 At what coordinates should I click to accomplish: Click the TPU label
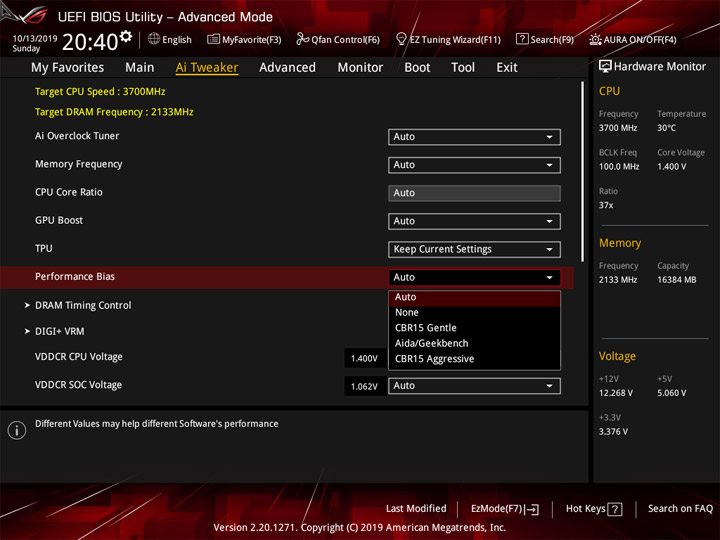pyautogui.click(x=44, y=248)
